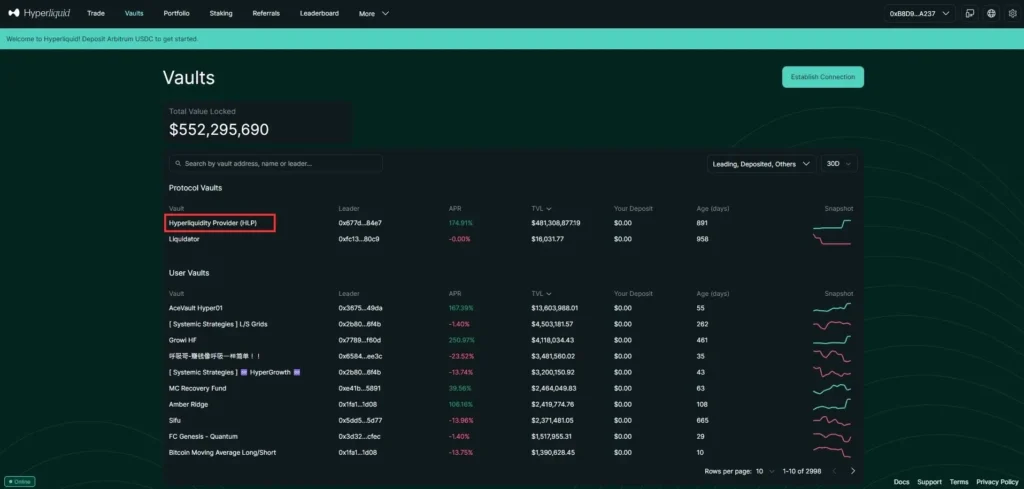Viewport: 1024px width, 489px height.
Task: Open the Leading, Deposited, Others filter
Action: click(760, 163)
